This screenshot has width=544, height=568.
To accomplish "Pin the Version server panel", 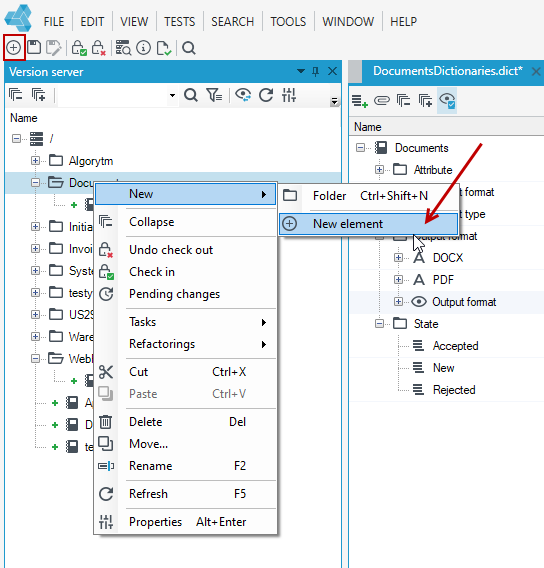I will click(315, 71).
